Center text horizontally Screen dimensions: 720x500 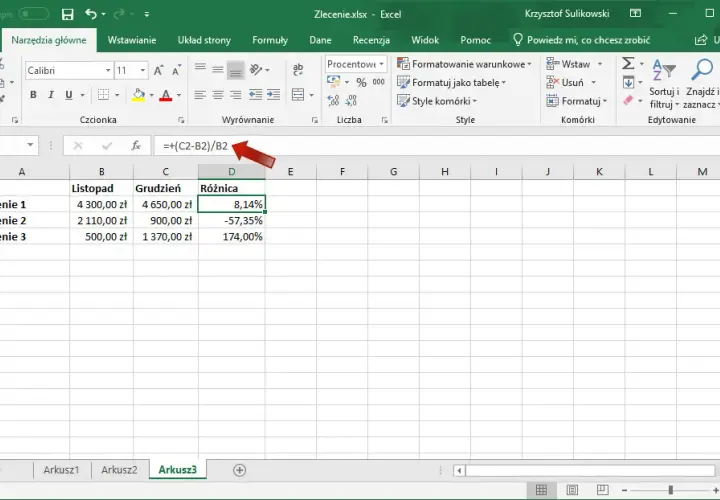click(x=218, y=95)
